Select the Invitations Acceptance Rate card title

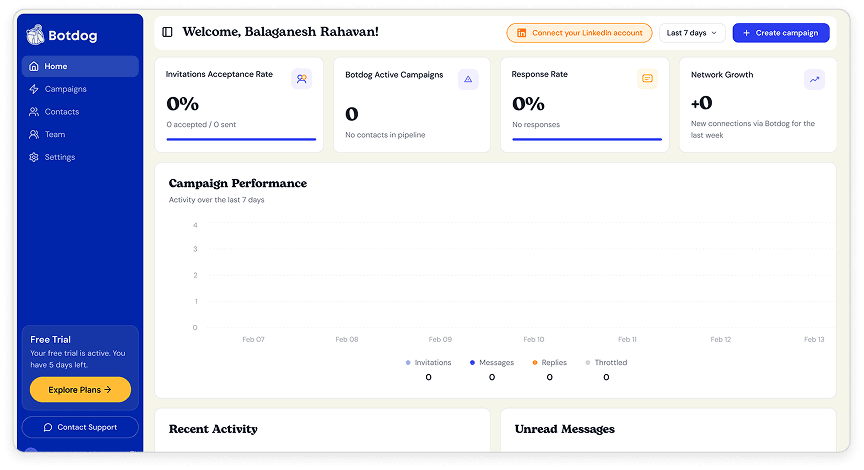click(219, 74)
